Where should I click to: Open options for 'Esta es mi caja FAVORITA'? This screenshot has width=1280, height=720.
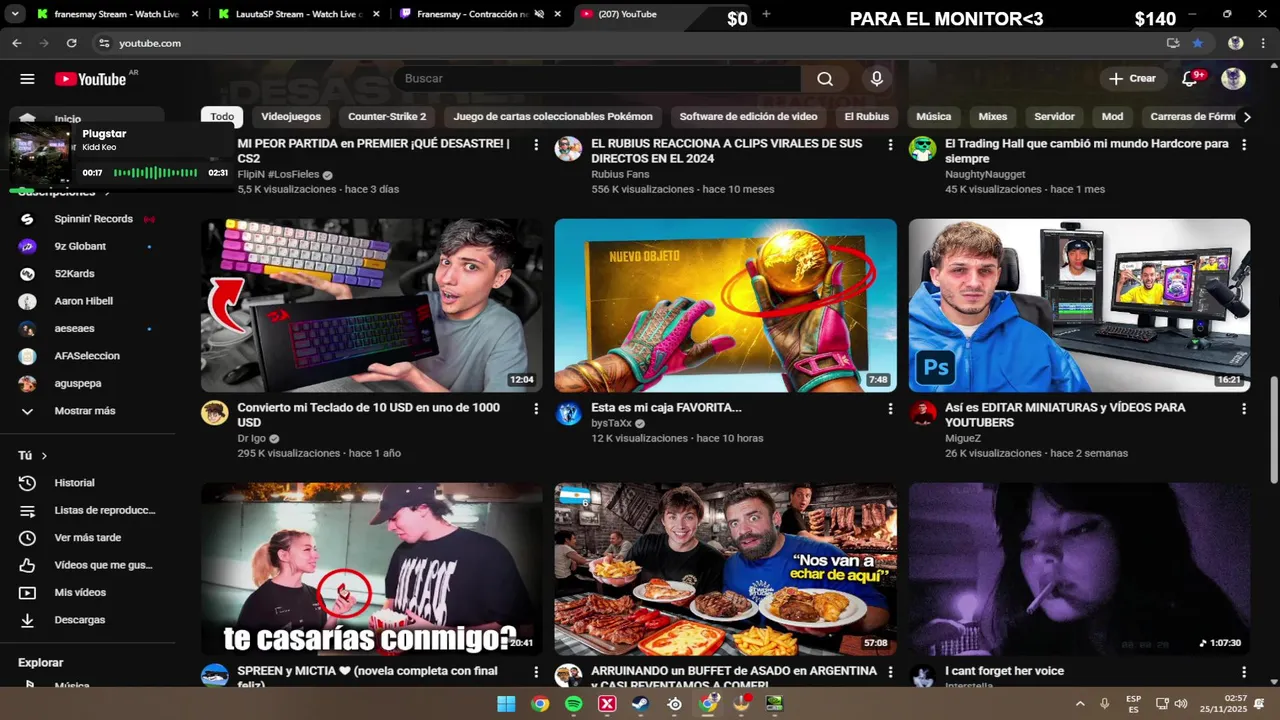[x=890, y=409]
